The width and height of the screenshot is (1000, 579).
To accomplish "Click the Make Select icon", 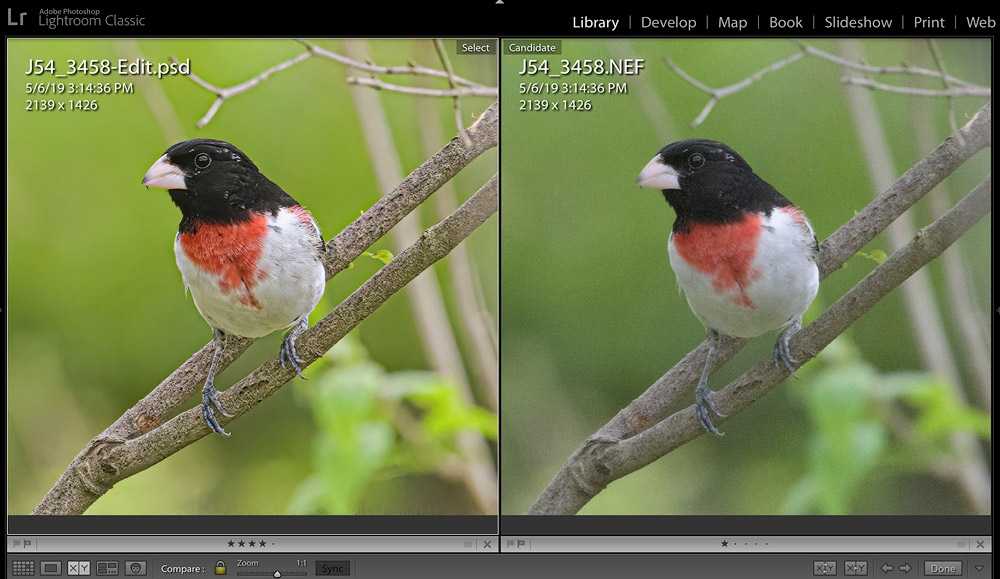I will click(856, 568).
